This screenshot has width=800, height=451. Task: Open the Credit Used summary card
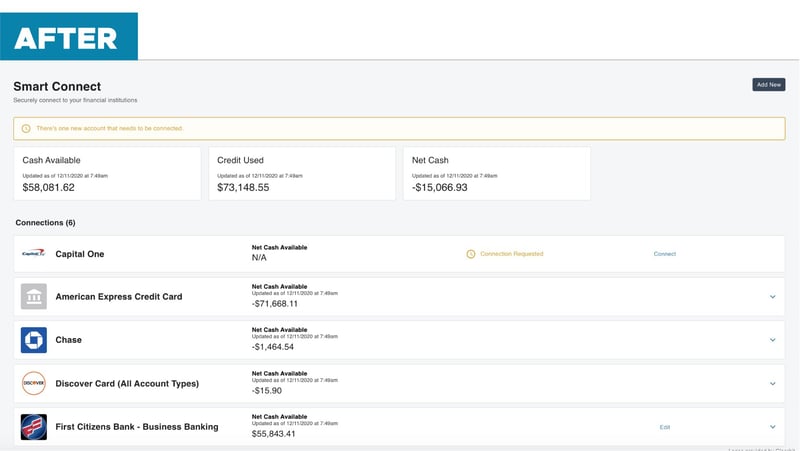[x=302, y=173]
